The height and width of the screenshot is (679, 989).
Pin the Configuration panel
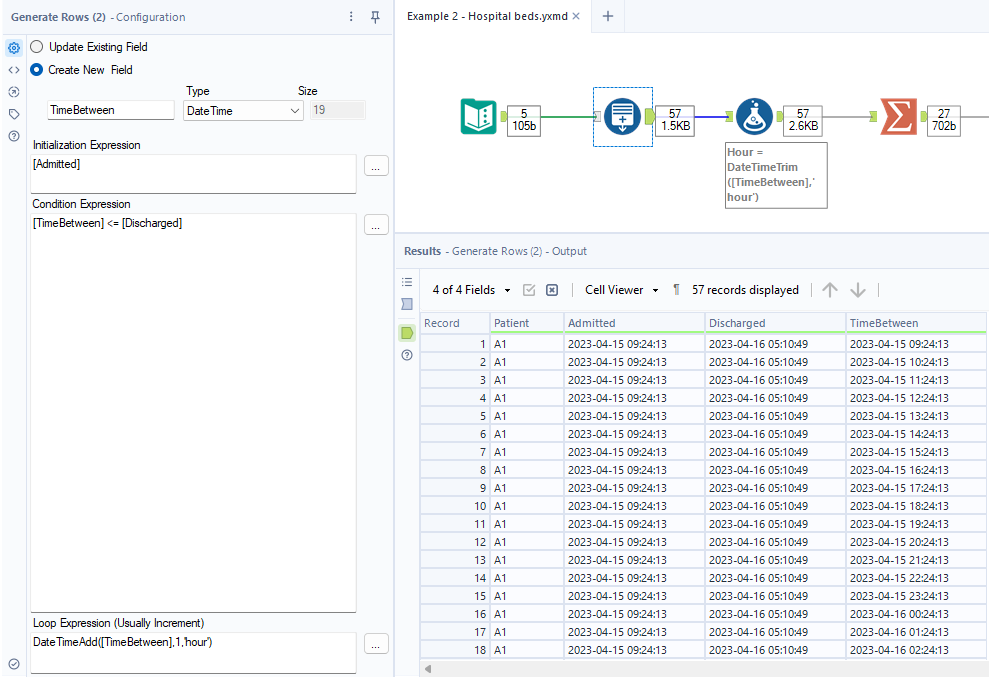coord(375,17)
